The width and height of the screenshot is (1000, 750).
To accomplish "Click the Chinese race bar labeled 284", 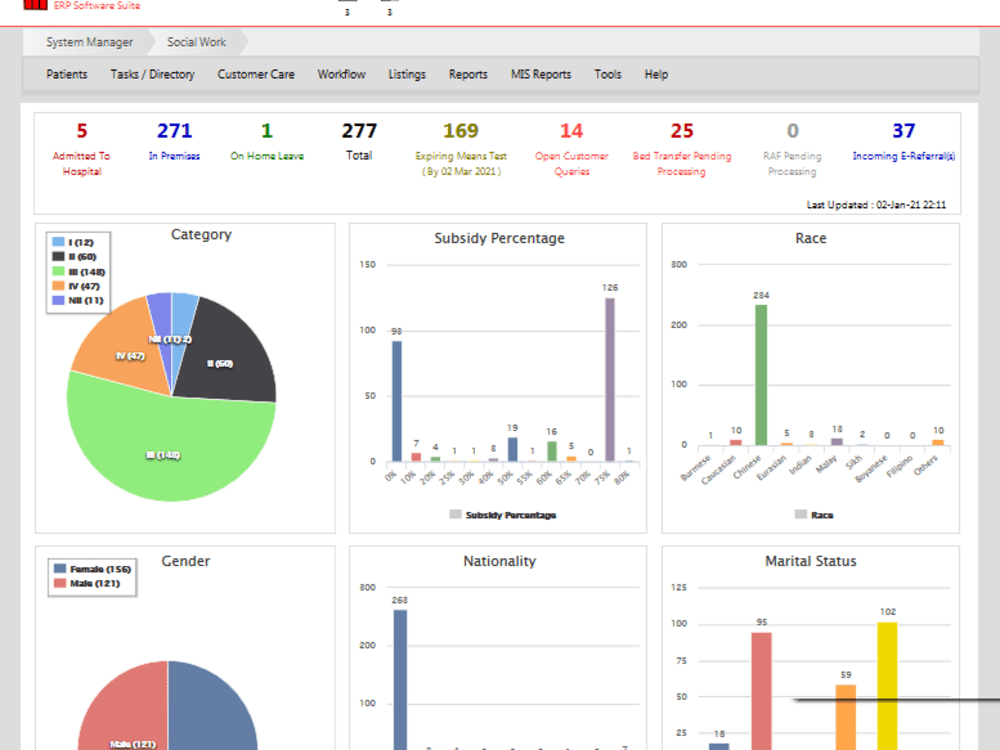I will pos(761,375).
